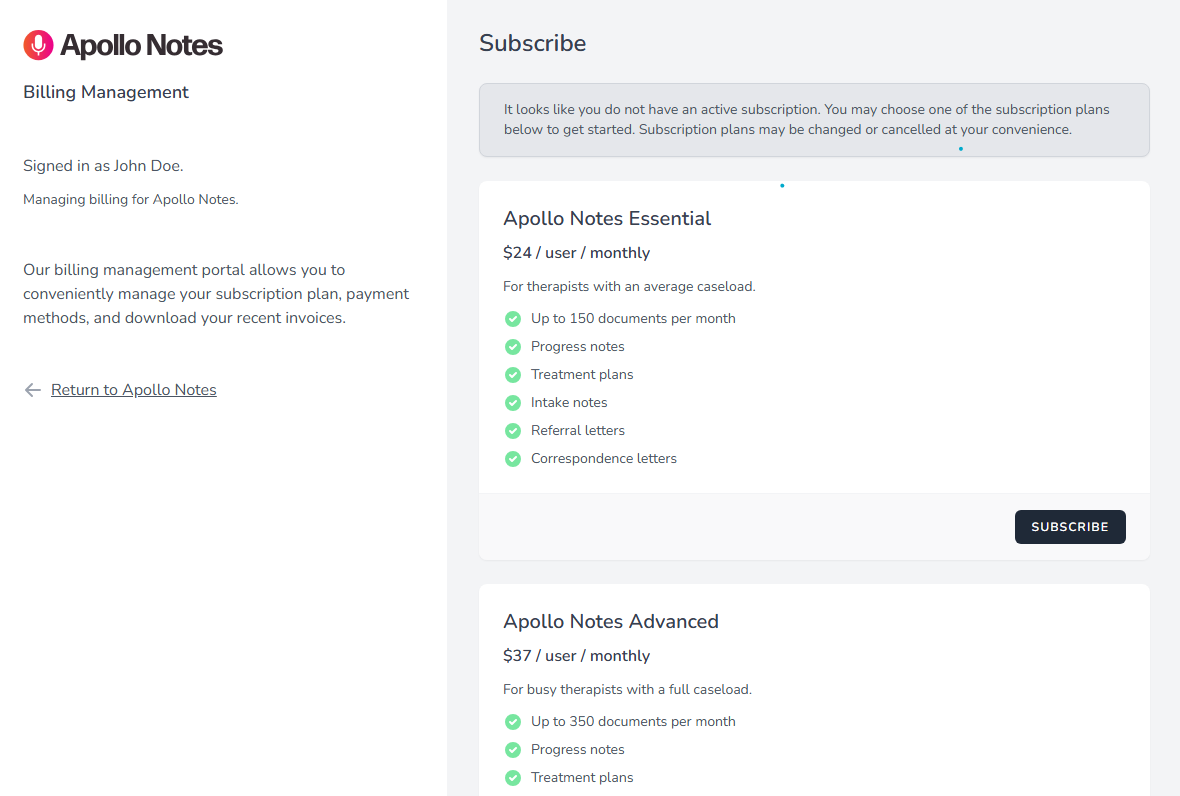
Task: Click the '$24 / user / monthly' price text
Action: pos(577,252)
